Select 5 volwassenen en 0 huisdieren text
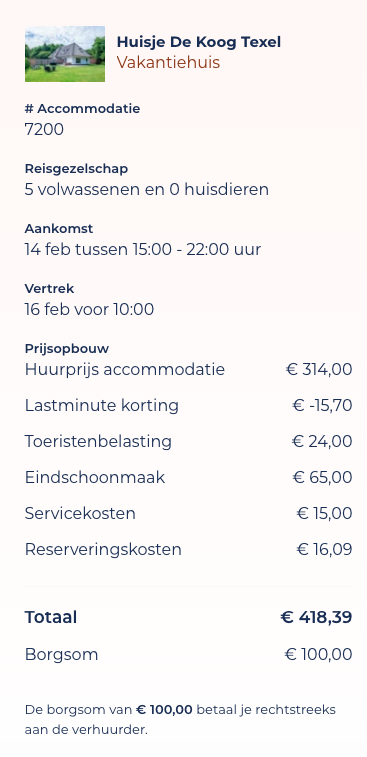 pyautogui.click(x=146, y=189)
